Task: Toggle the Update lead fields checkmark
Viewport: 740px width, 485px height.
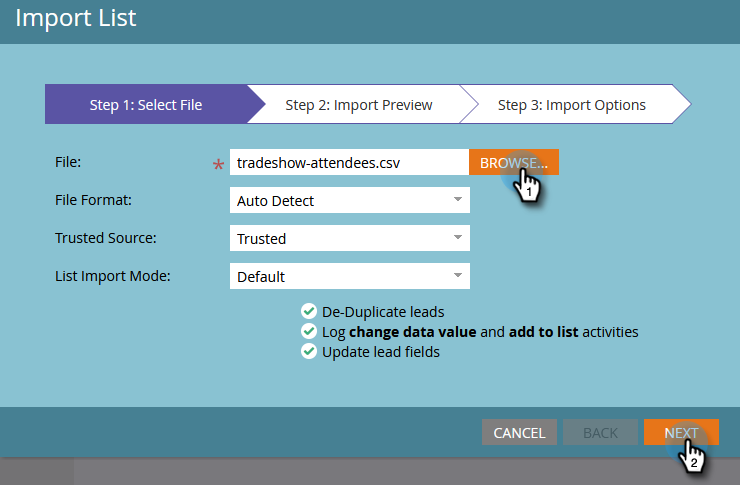Action: click(x=309, y=351)
